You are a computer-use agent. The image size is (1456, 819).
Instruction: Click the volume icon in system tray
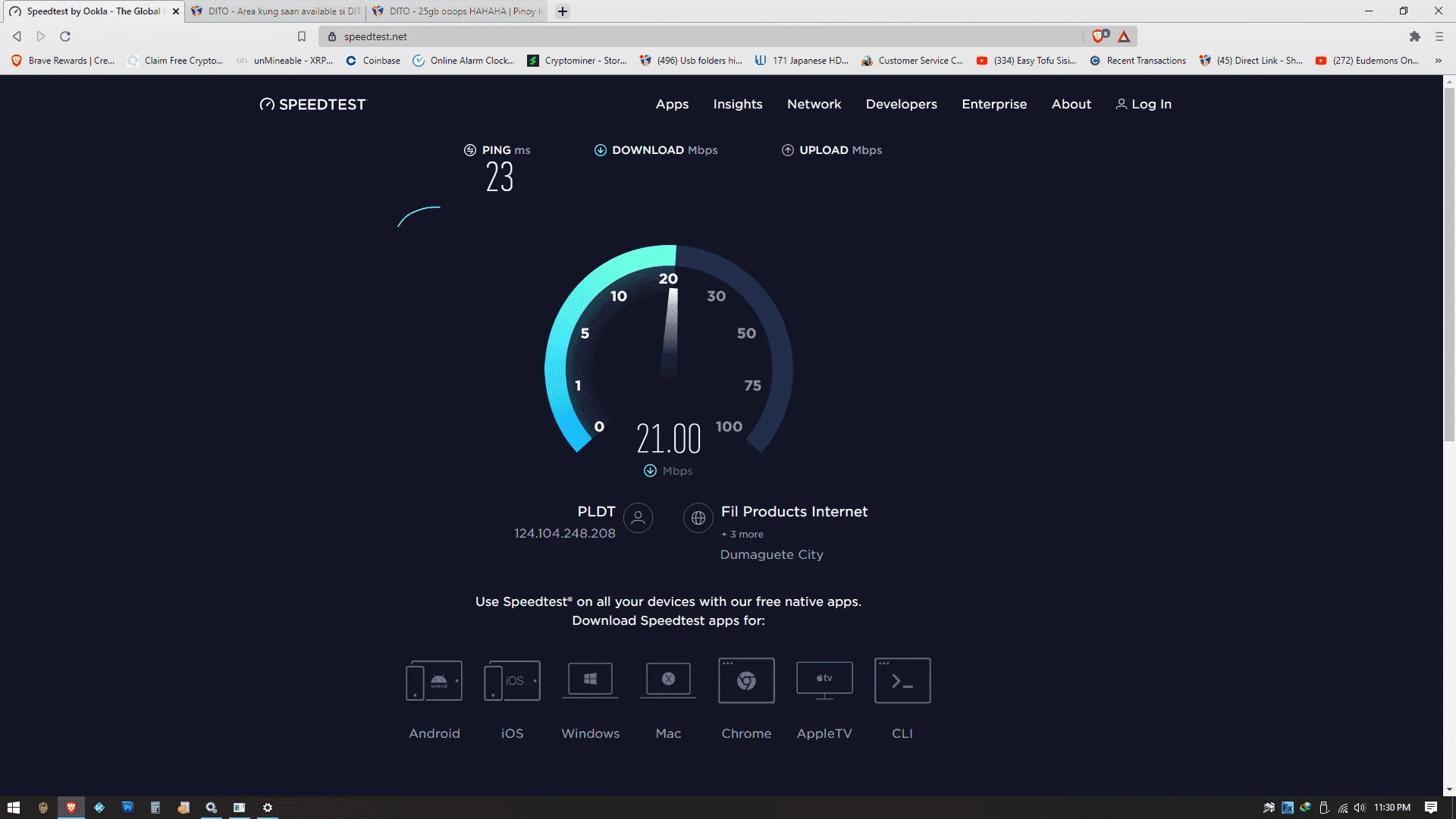pyautogui.click(x=1360, y=808)
